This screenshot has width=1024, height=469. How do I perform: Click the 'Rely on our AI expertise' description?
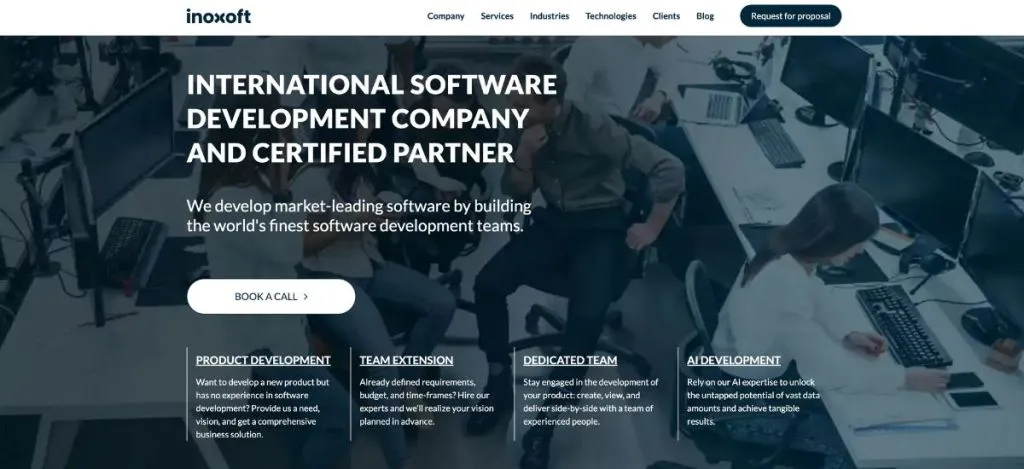pos(753,402)
